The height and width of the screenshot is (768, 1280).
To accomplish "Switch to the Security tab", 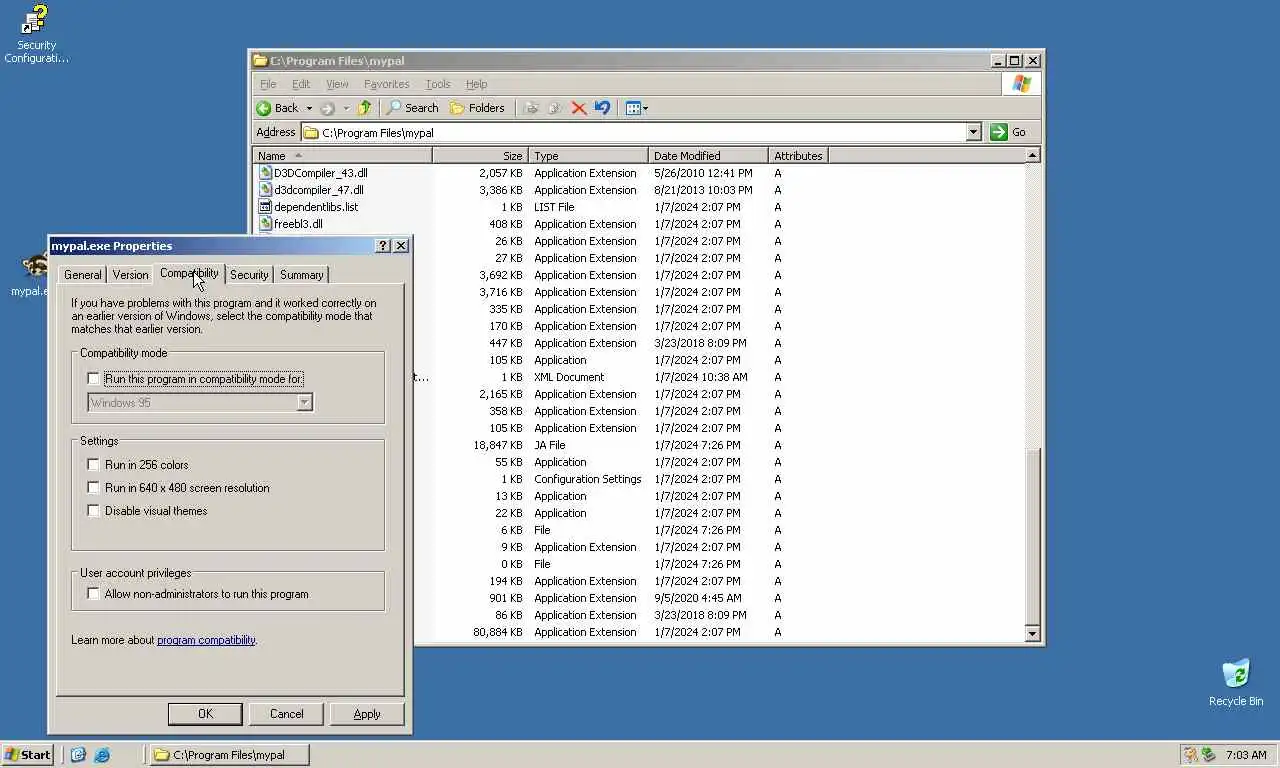I will point(249,275).
